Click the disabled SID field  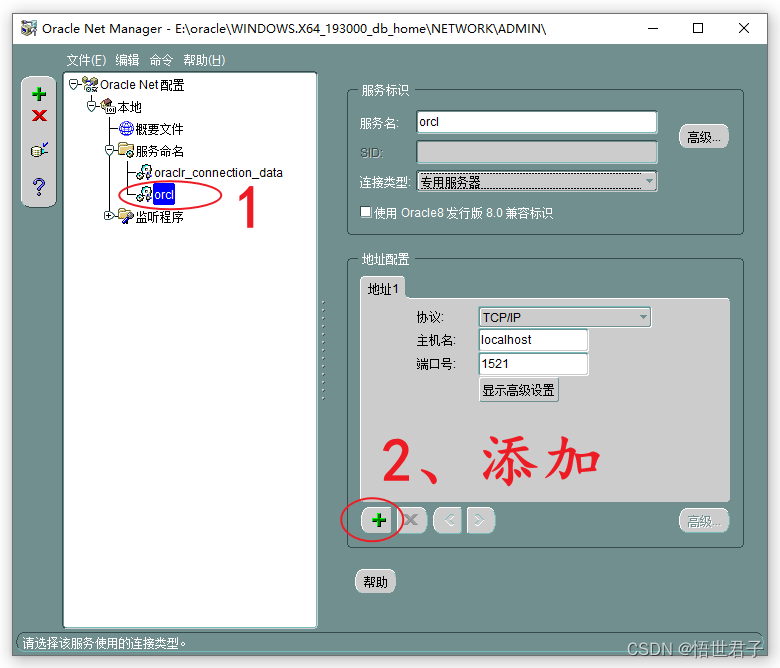[537, 152]
